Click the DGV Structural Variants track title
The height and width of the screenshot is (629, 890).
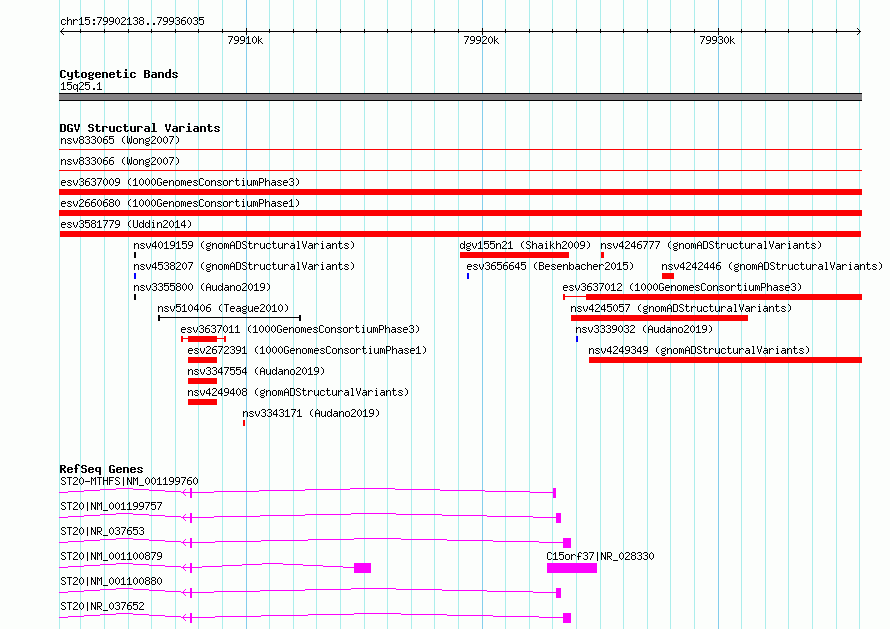pyautogui.click(x=140, y=128)
